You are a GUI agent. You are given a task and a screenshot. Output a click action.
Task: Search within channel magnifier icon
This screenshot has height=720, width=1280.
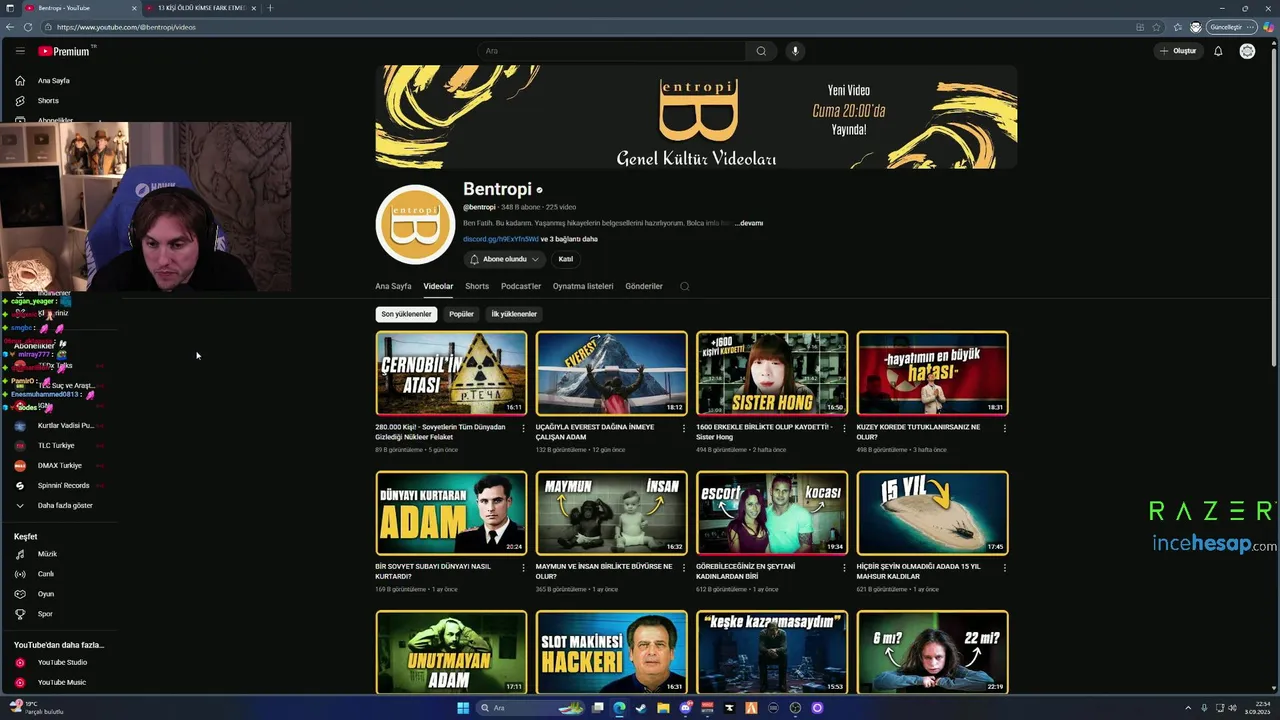pyautogui.click(x=684, y=286)
